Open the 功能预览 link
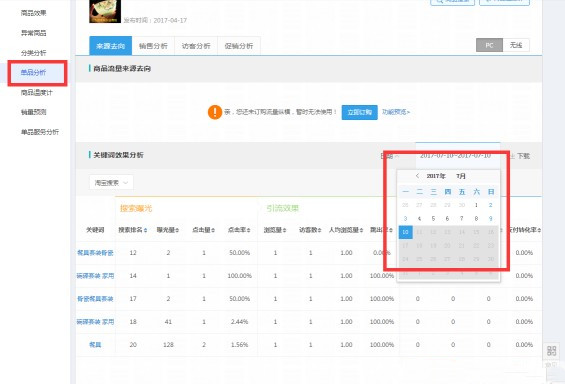 pos(396,112)
